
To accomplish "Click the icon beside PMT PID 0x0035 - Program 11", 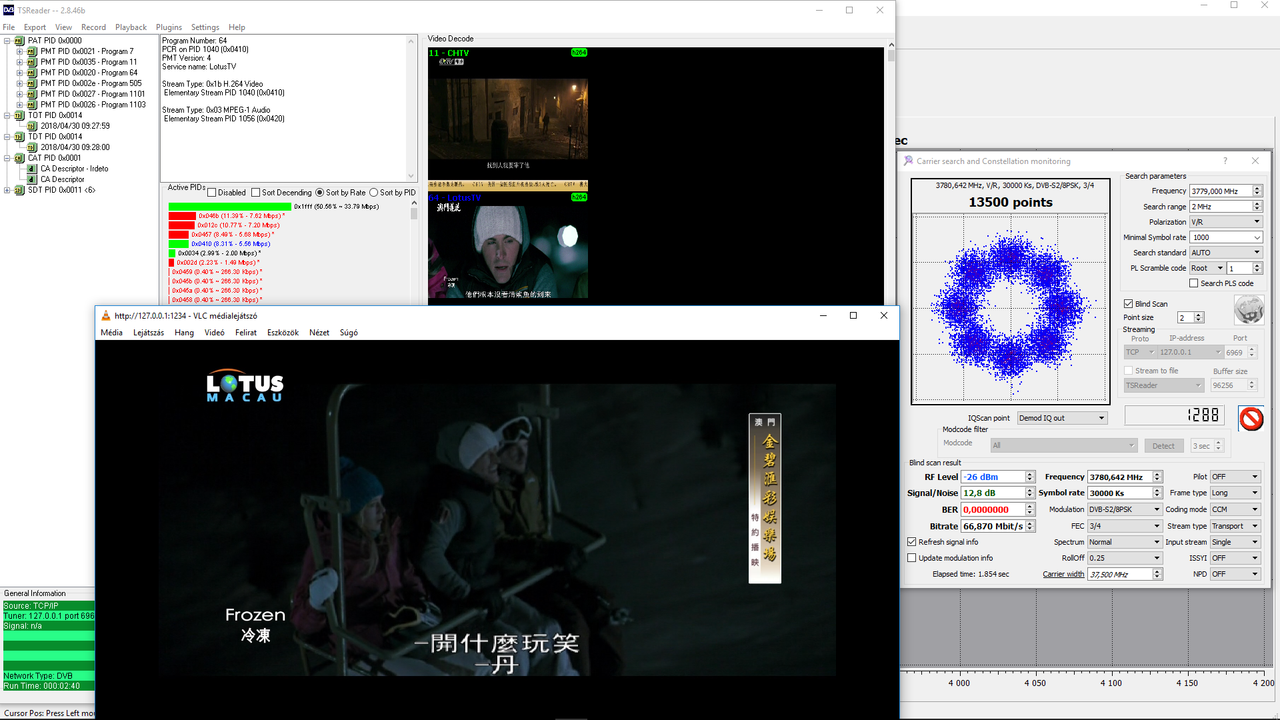I will (33, 62).
